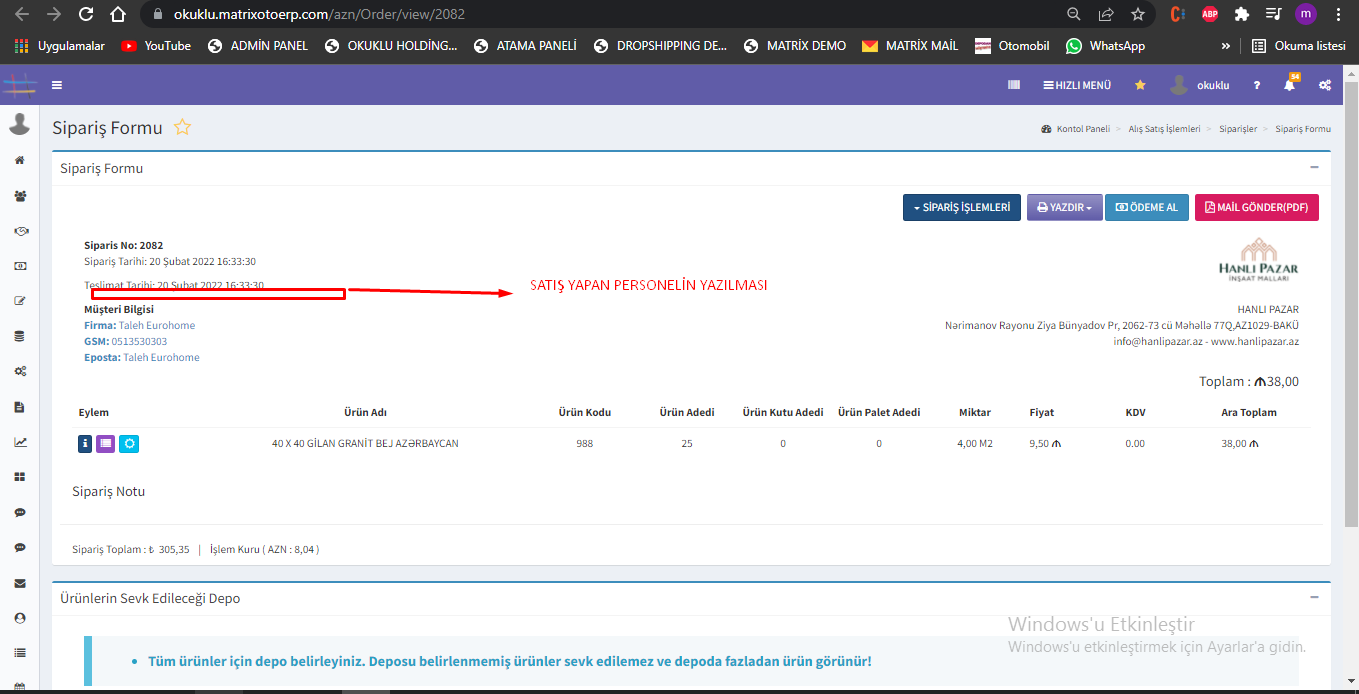Click the barcode icon in top bar
The height and width of the screenshot is (694, 1359).
[1014, 85]
